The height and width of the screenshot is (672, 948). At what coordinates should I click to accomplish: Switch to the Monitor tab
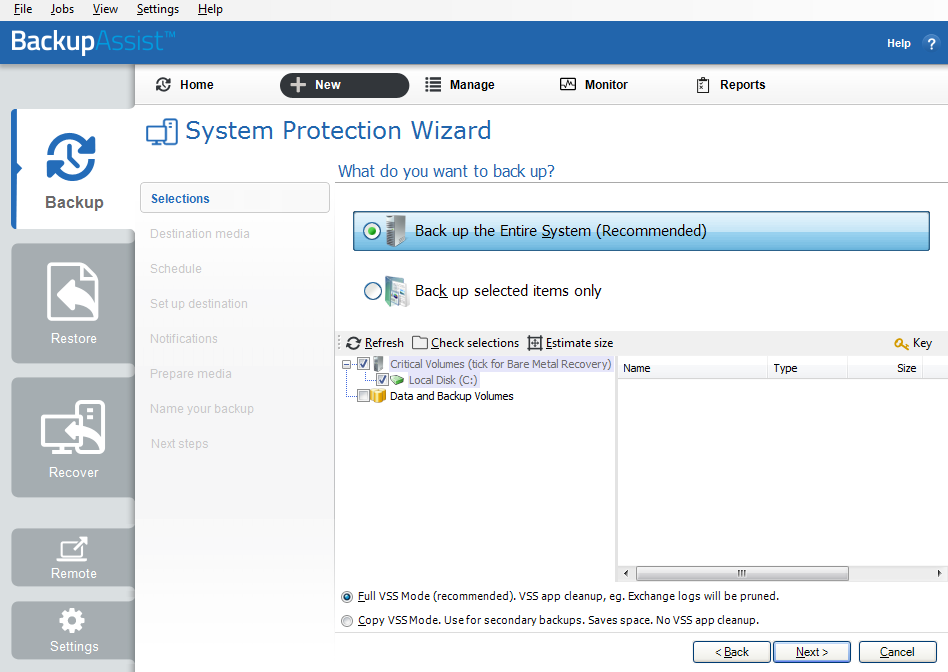tap(594, 85)
